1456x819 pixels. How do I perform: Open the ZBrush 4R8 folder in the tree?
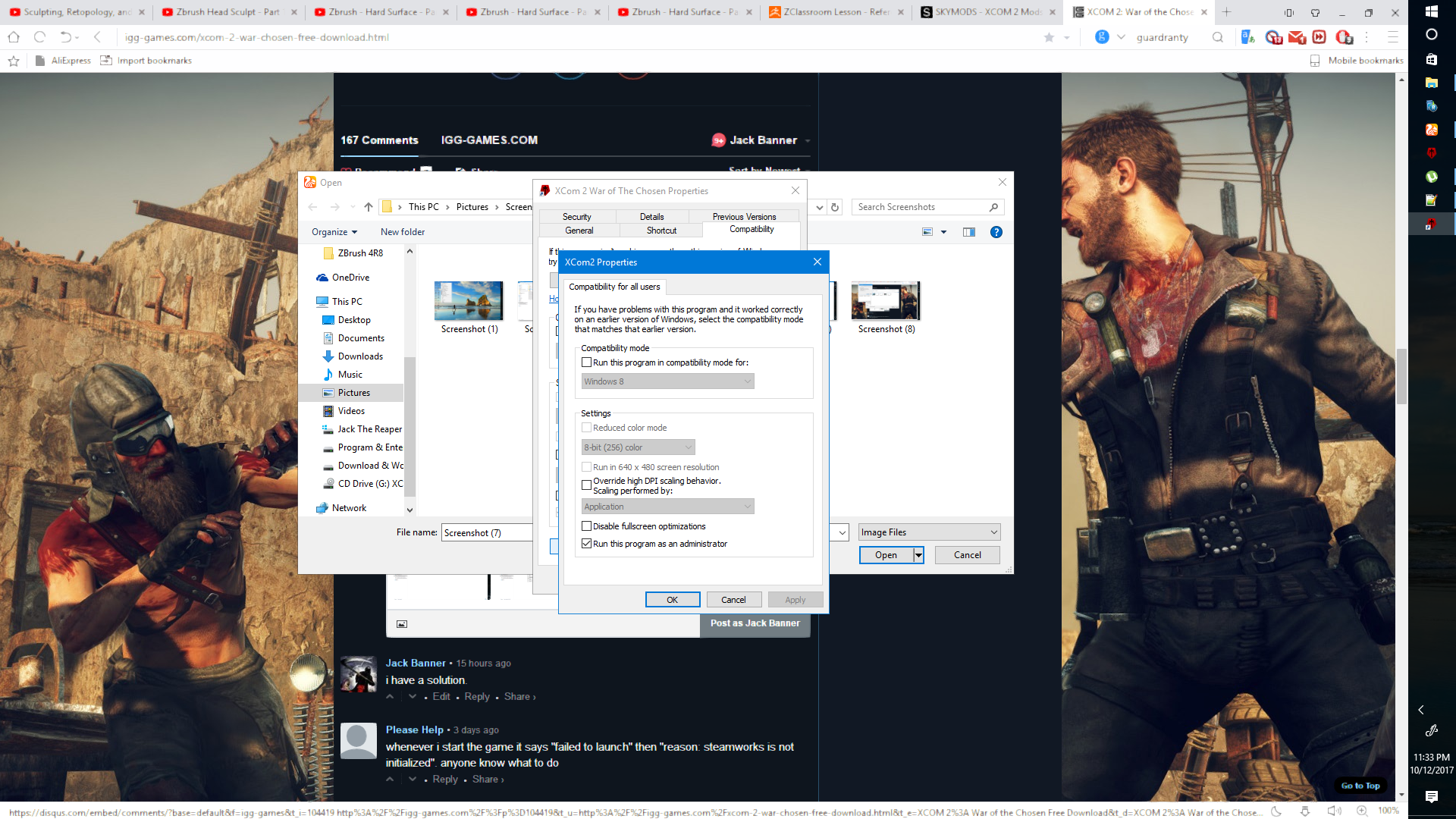point(360,253)
